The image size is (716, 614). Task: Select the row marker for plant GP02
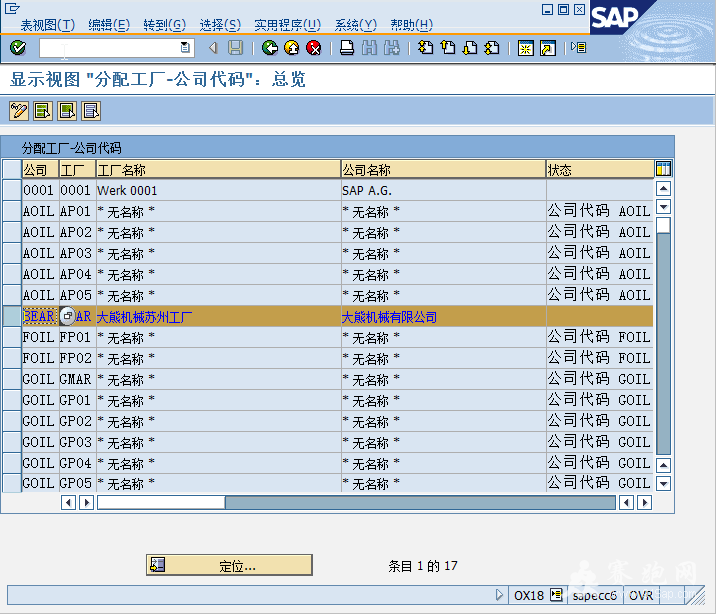coord(12,421)
